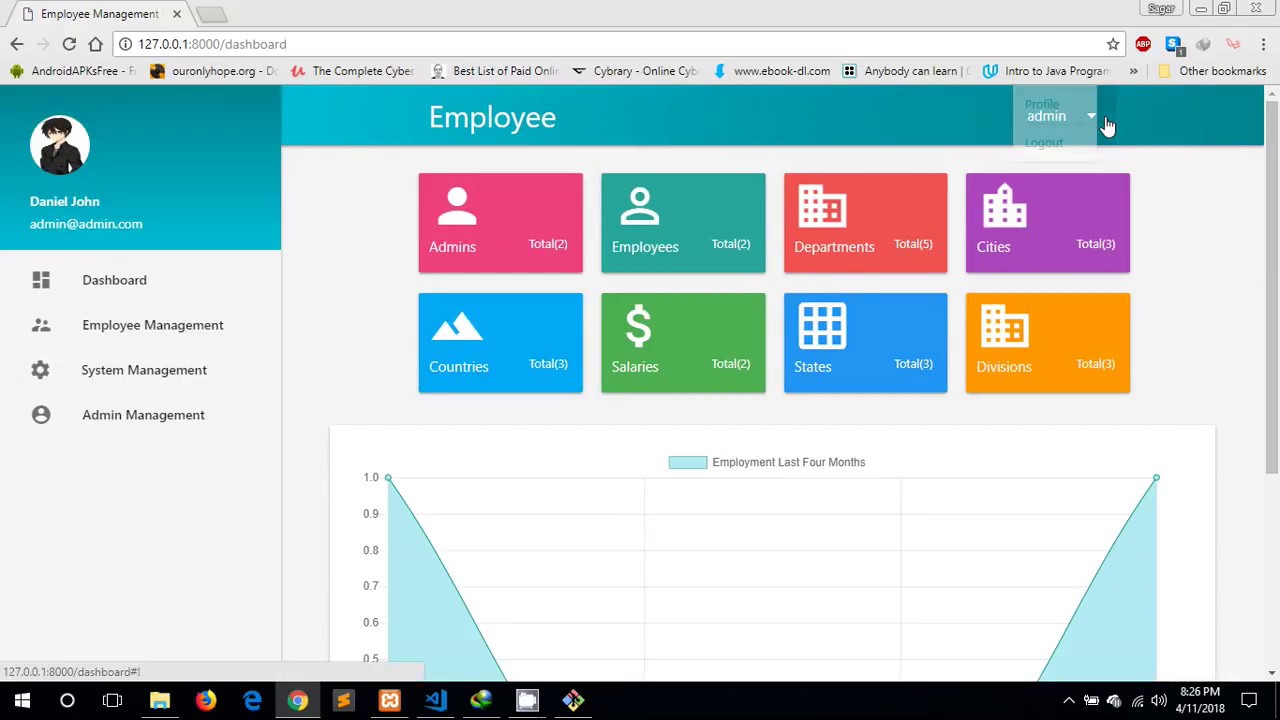Click the volume icon in system tray
Screen dimensions: 1280x720
click(1158, 700)
